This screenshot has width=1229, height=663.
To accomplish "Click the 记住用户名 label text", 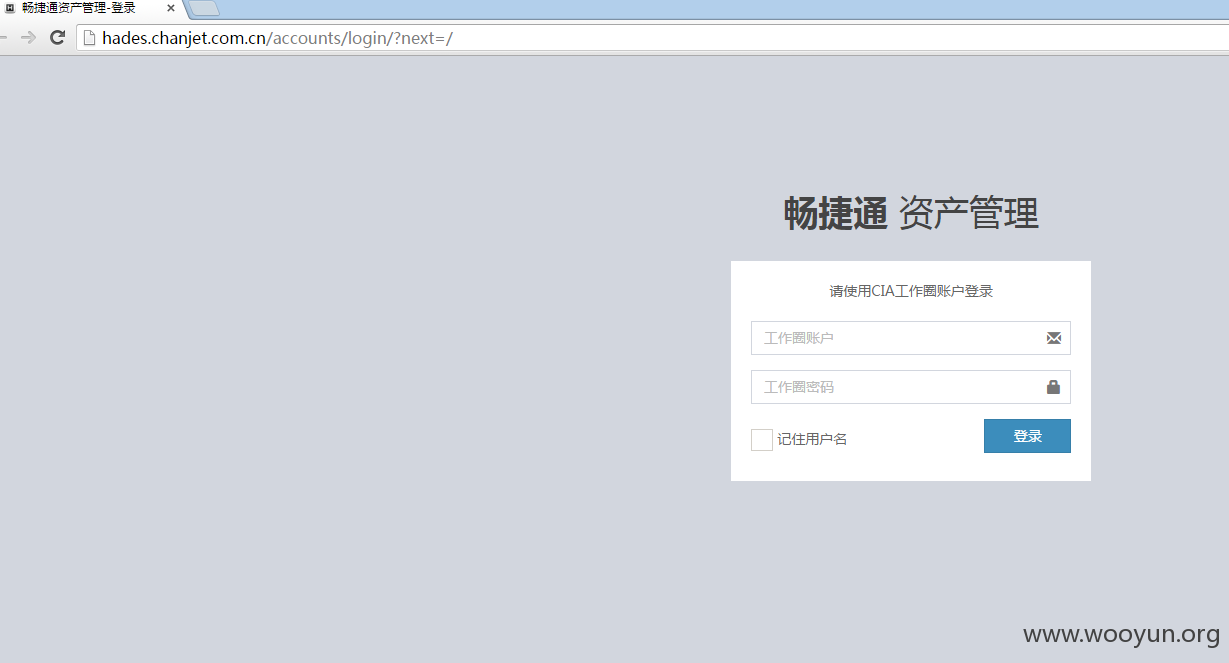I will (812, 439).
